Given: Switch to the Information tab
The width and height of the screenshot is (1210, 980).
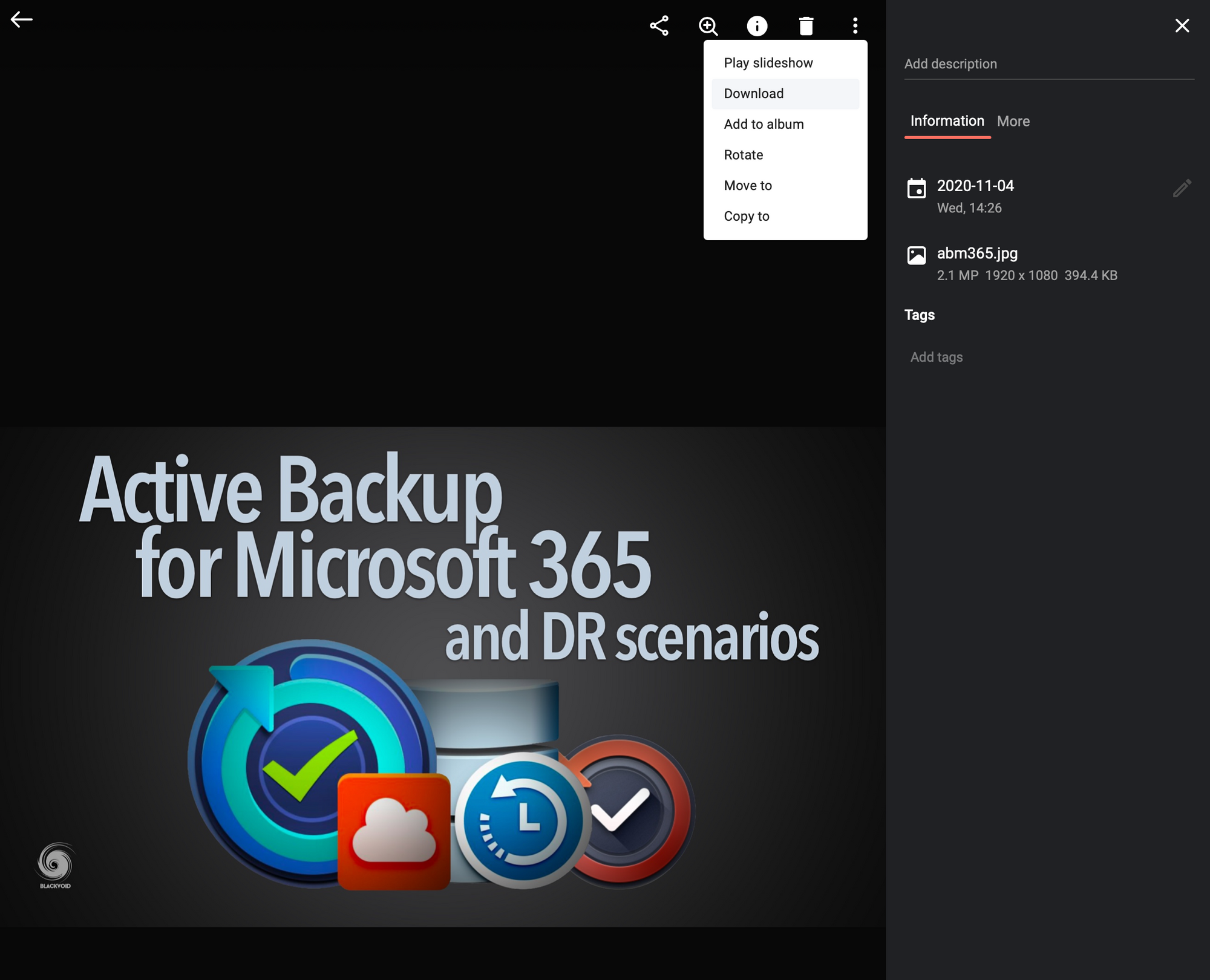Looking at the screenshot, I should pos(947,121).
